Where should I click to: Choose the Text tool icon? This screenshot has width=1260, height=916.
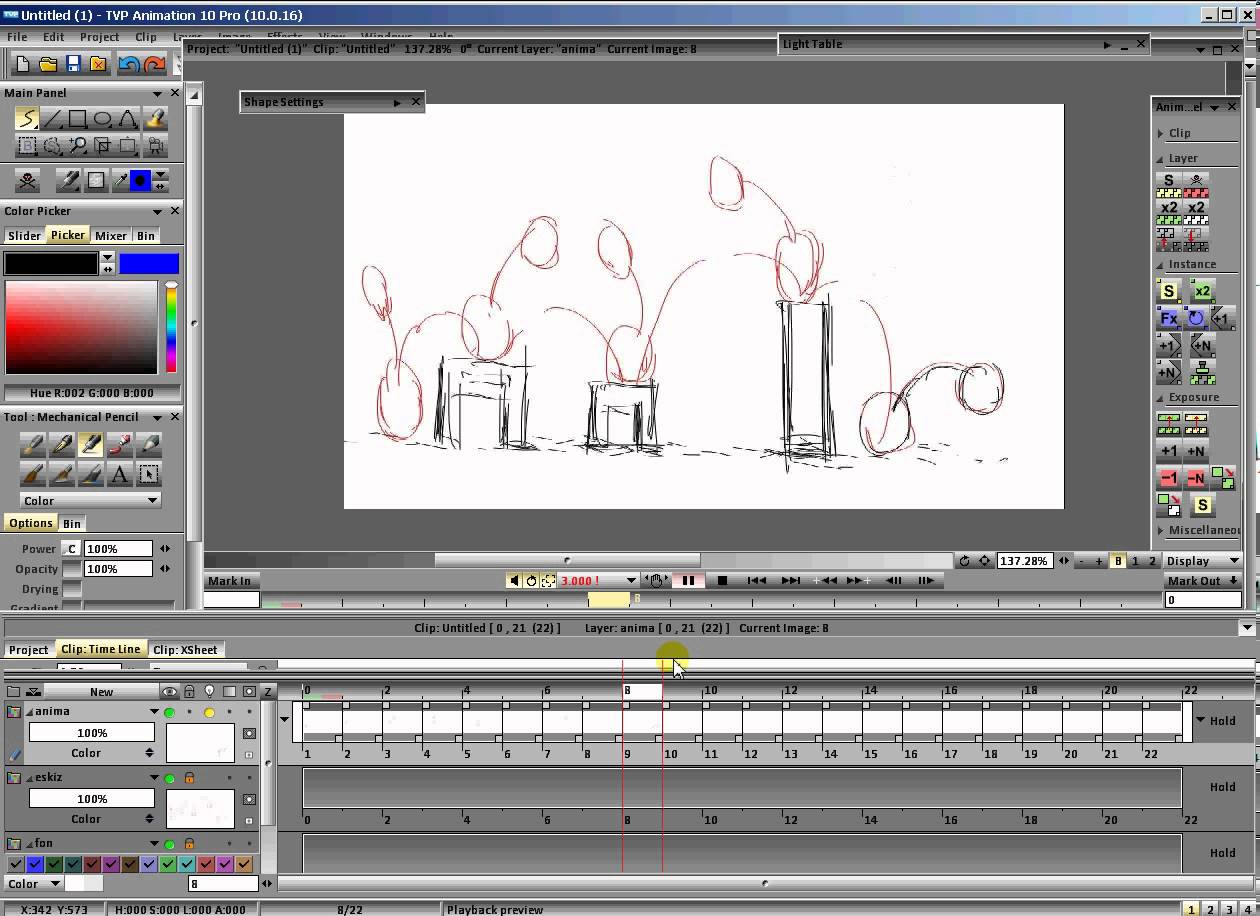tap(120, 474)
